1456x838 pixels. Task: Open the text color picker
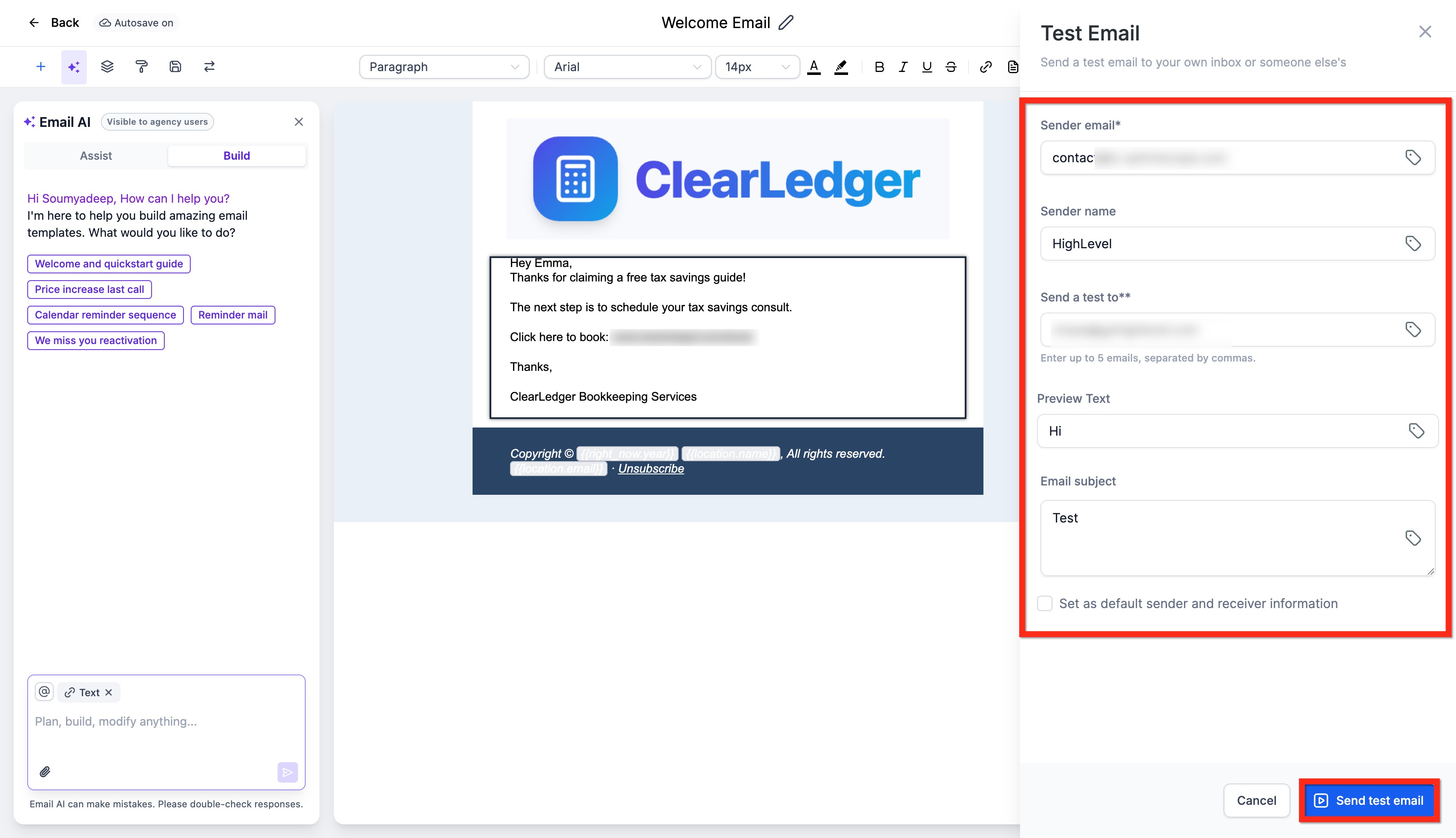[x=814, y=67]
